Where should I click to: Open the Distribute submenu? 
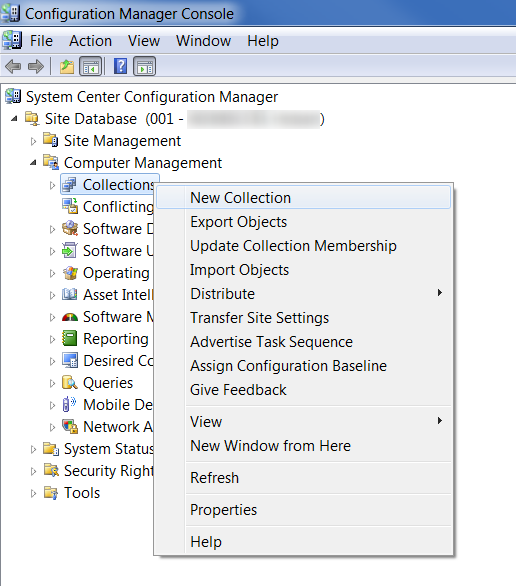click(x=303, y=293)
